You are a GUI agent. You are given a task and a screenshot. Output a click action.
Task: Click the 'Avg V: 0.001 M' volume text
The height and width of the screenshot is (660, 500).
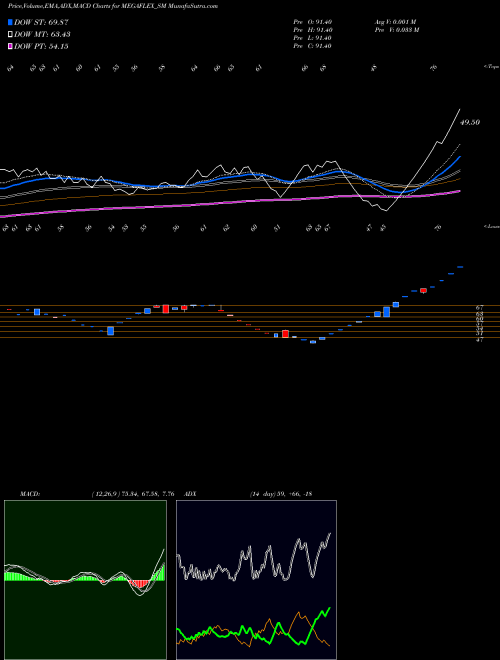click(x=395, y=22)
